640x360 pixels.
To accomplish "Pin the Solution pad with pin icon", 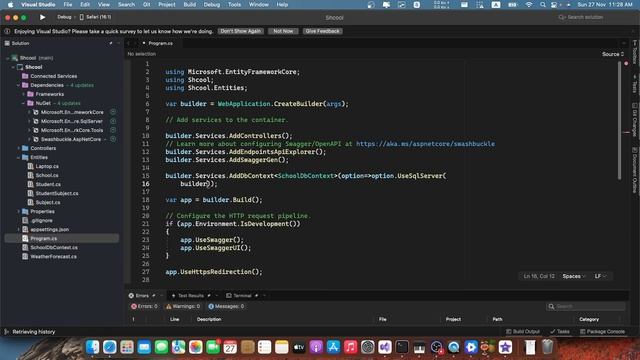I will pos(111,43).
